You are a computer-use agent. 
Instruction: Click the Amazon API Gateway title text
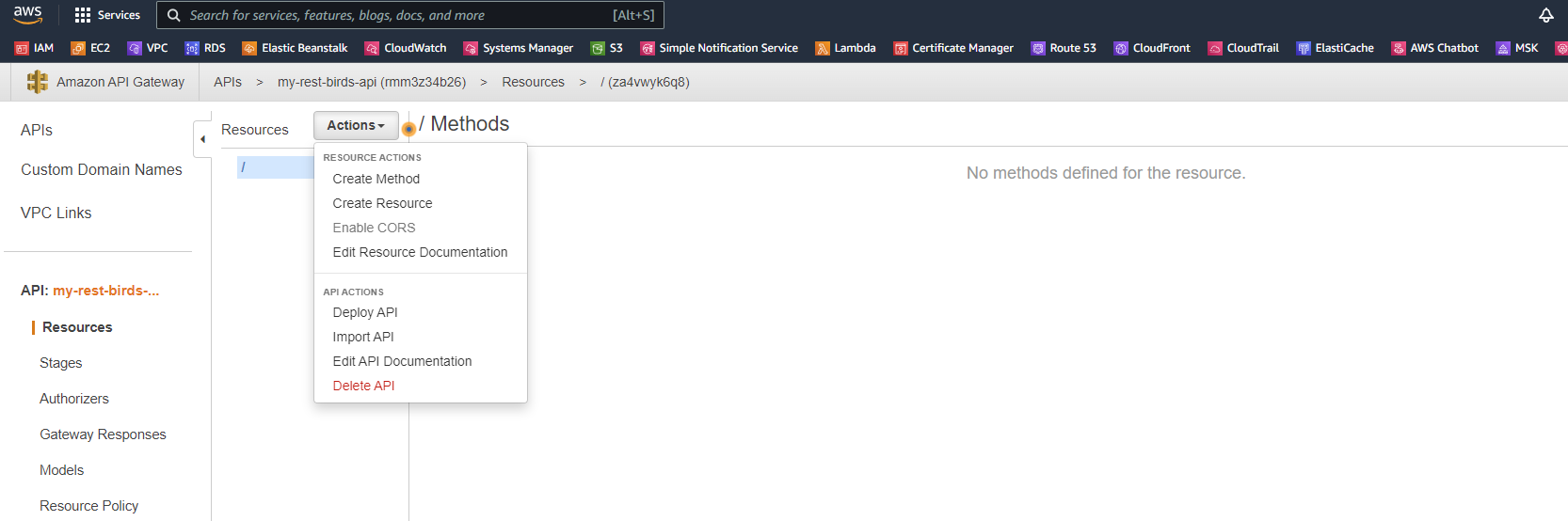pyautogui.click(x=120, y=82)
